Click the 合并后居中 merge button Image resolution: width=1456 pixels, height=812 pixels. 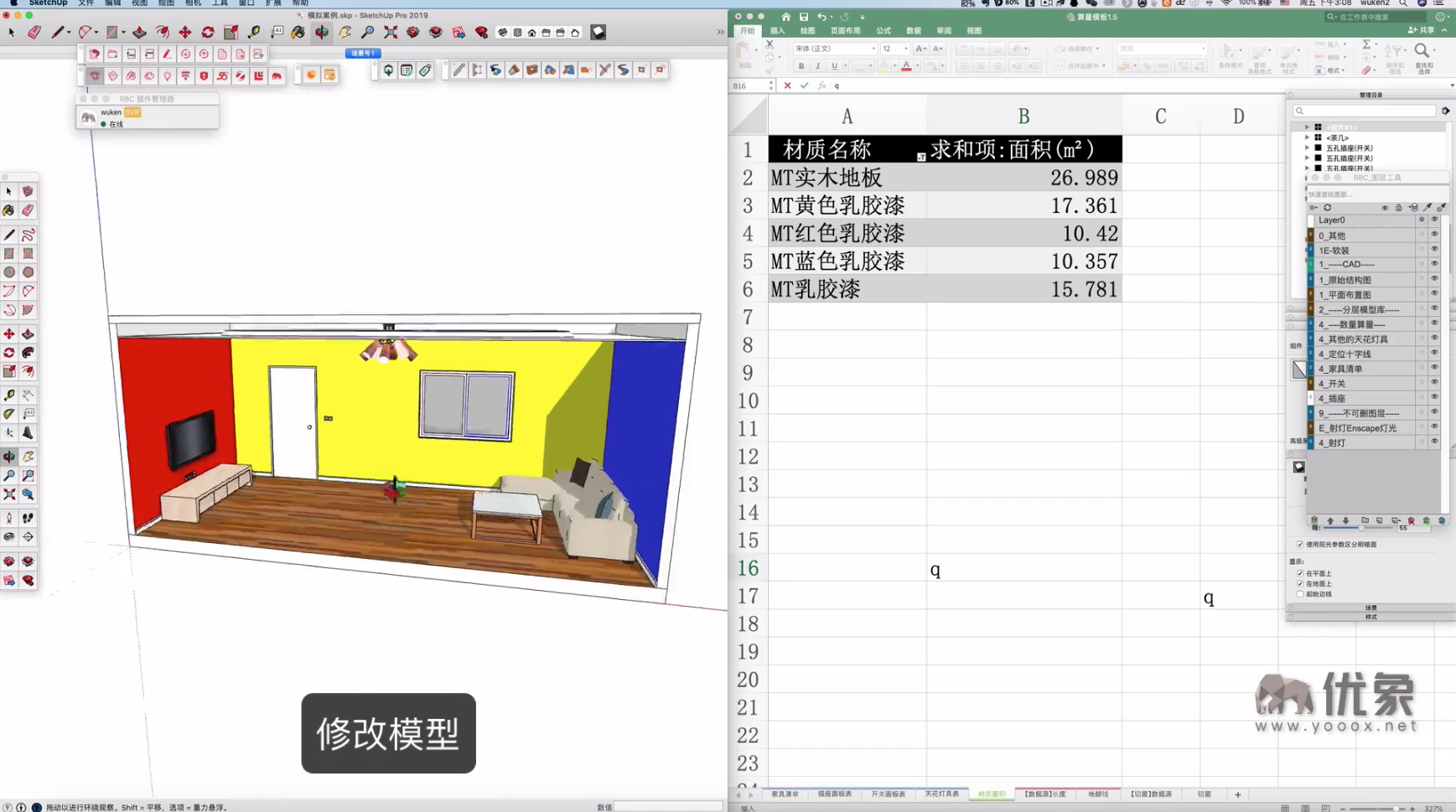pos(1081,66)
